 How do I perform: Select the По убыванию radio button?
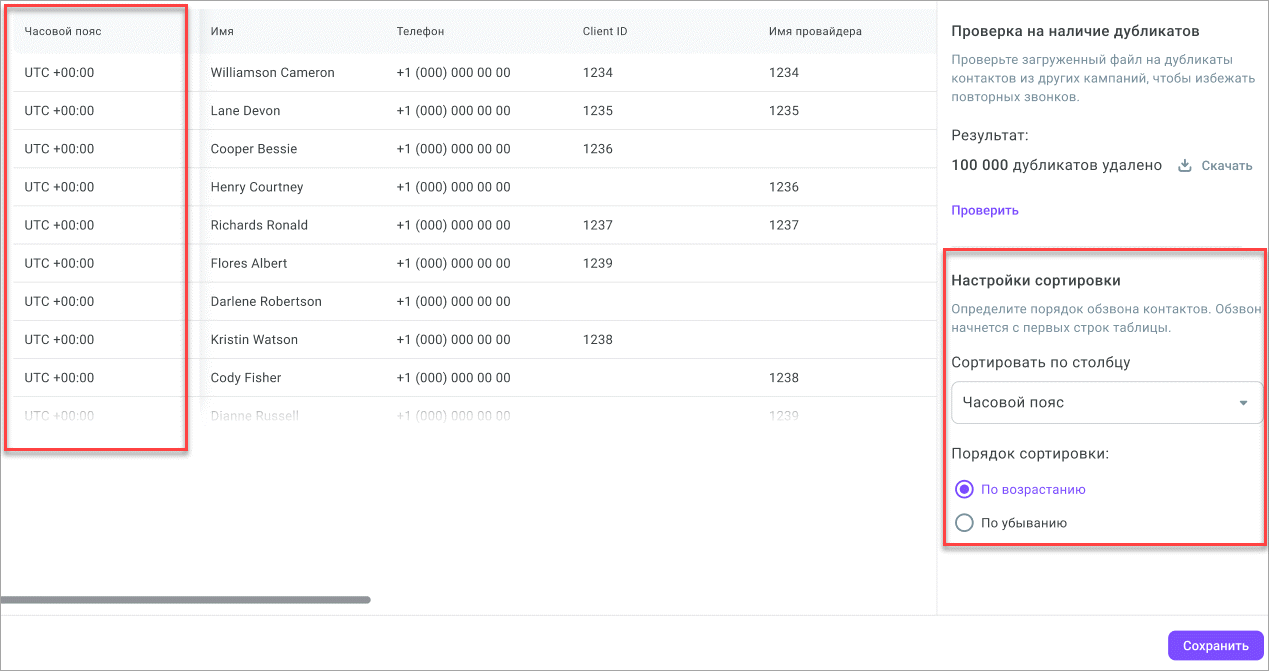(x=964, y=522)
